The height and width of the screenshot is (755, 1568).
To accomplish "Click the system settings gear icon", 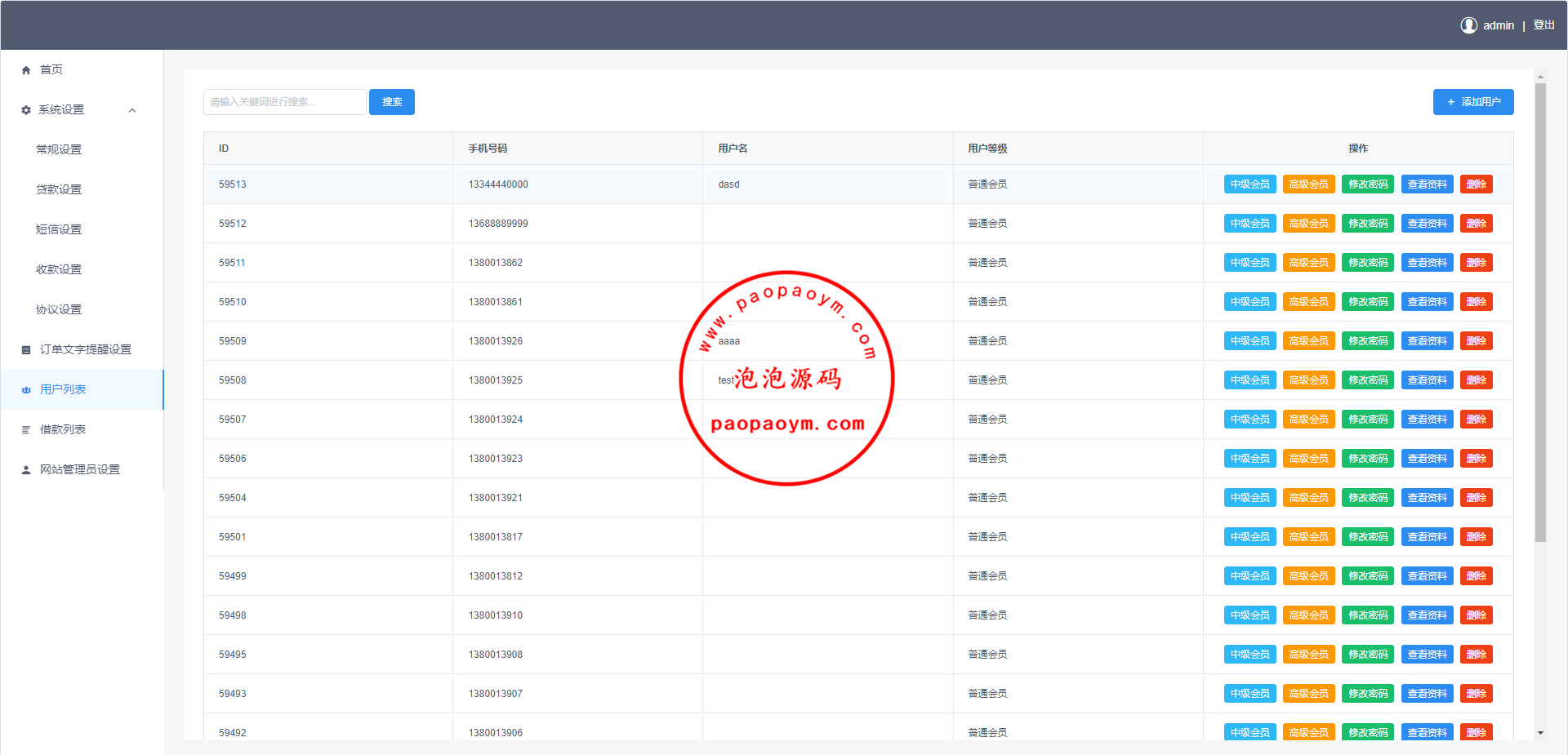I will tap(26, 110).
